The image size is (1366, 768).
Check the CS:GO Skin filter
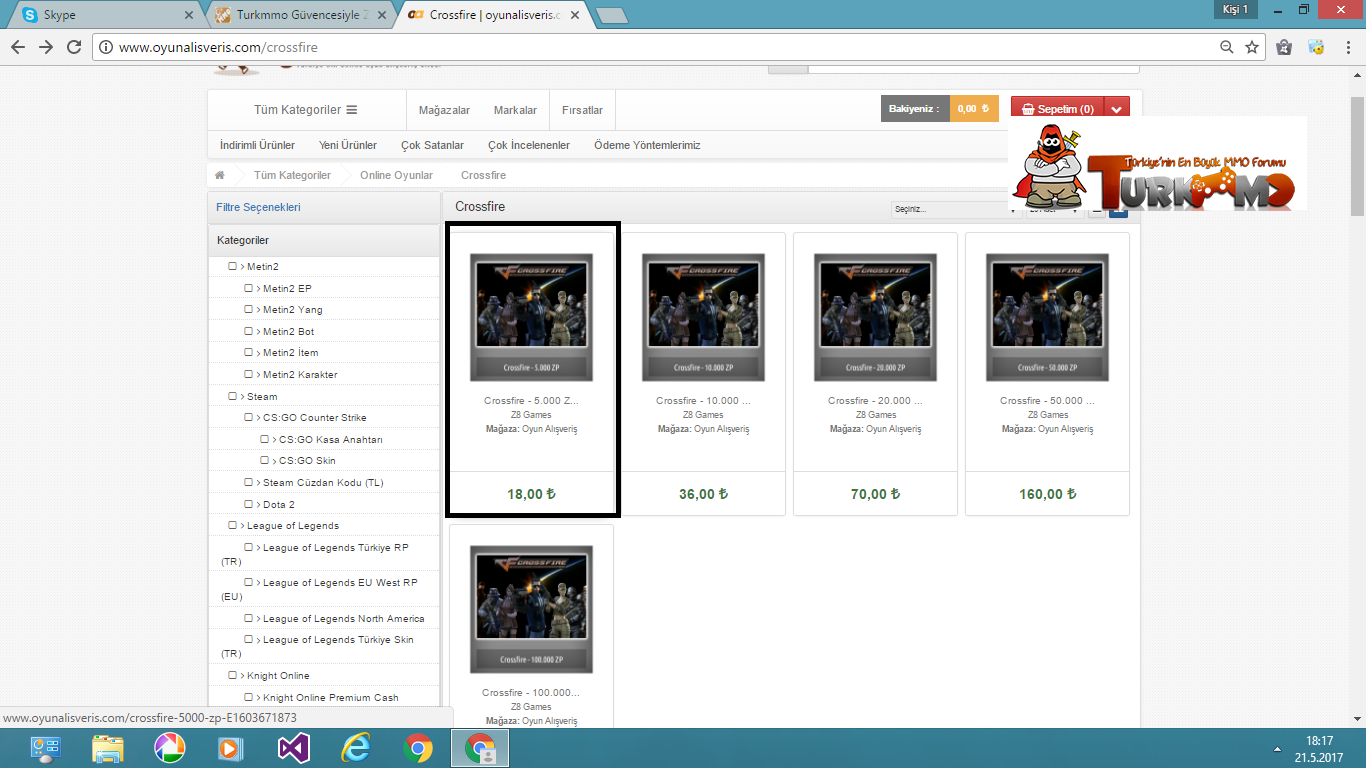pyautogui.click(x=265, y=460)
